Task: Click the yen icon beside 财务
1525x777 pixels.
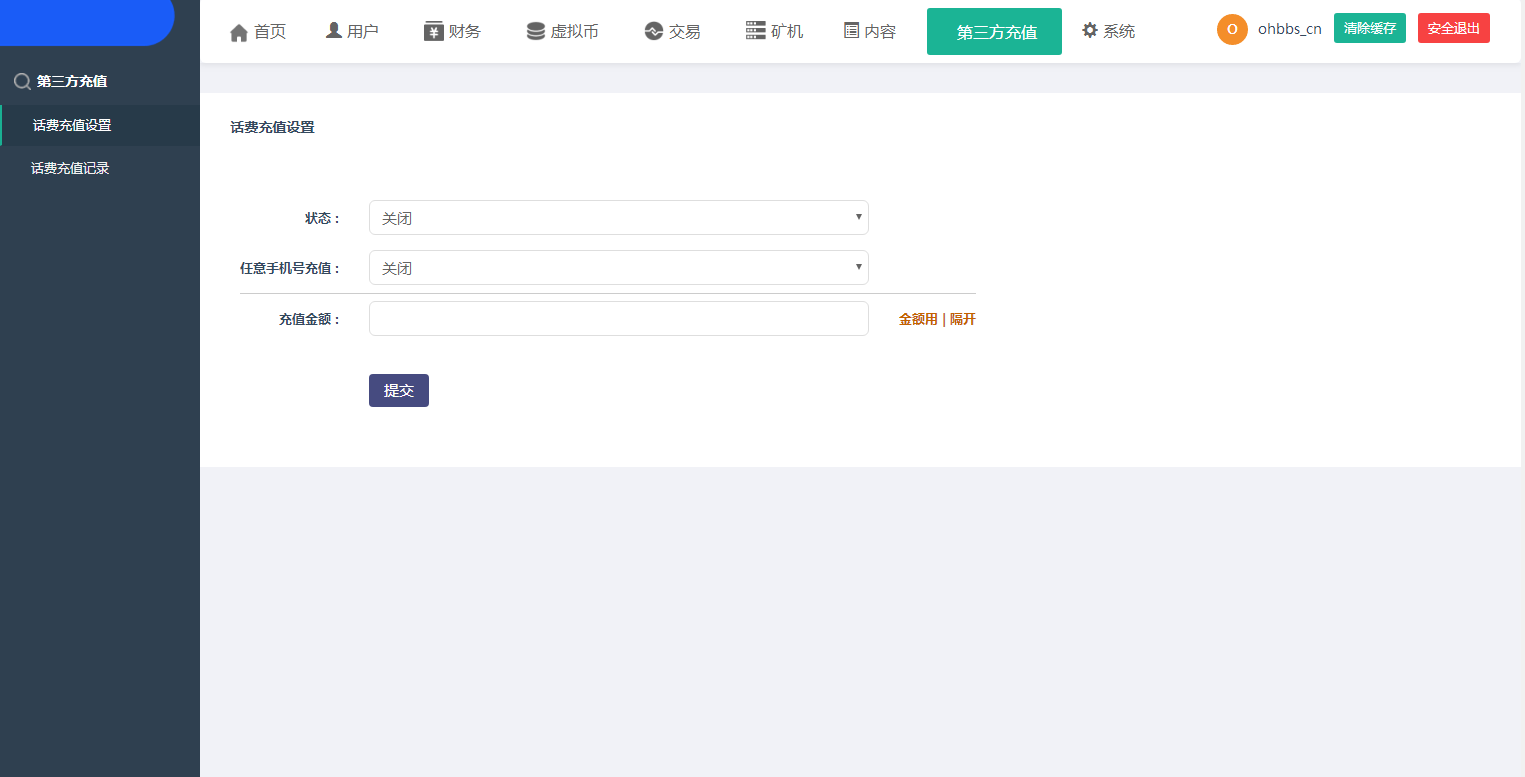Action: pos(433,31)
